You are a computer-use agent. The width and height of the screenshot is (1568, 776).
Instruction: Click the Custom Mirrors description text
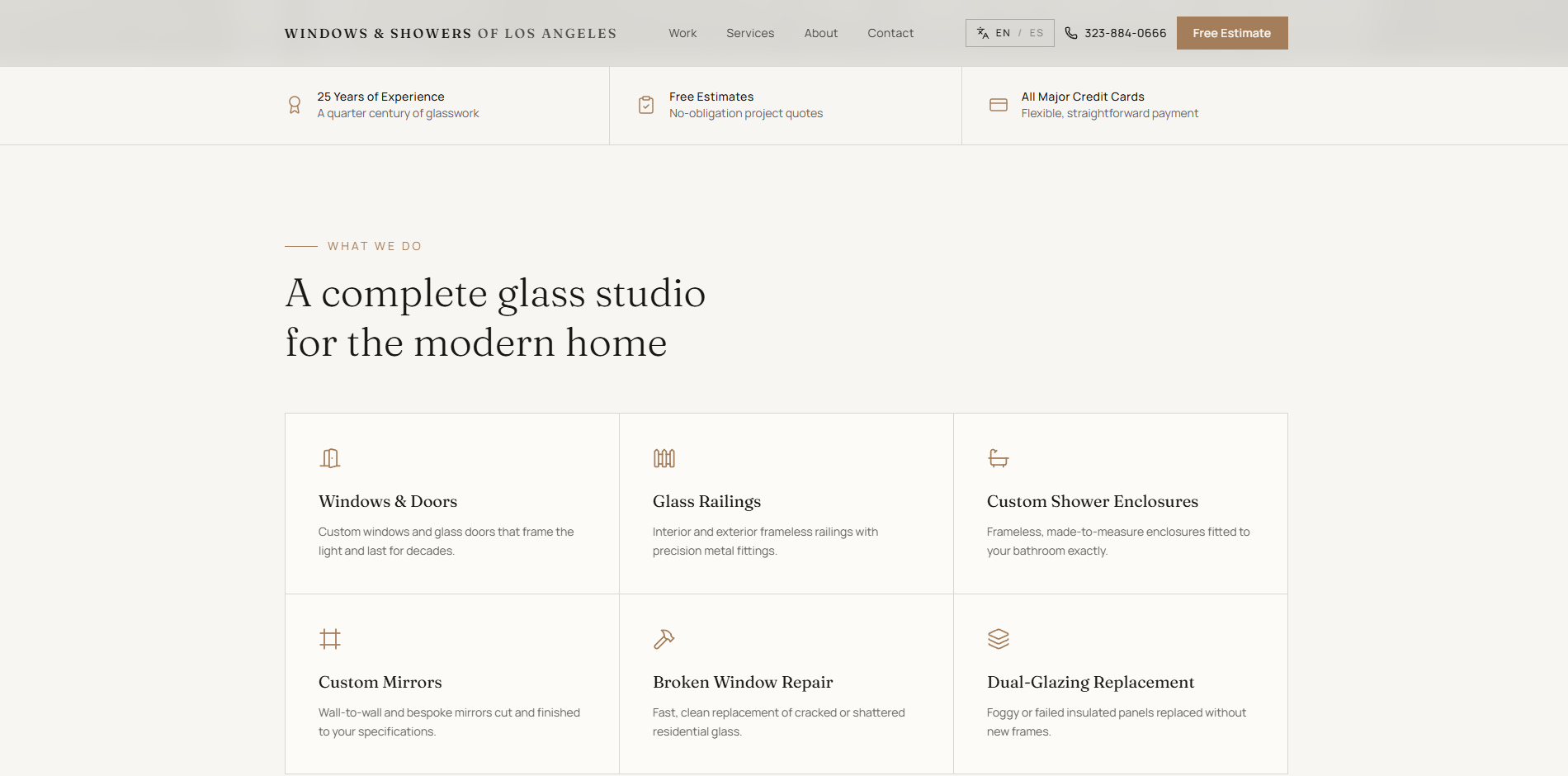tap(450, 722)
